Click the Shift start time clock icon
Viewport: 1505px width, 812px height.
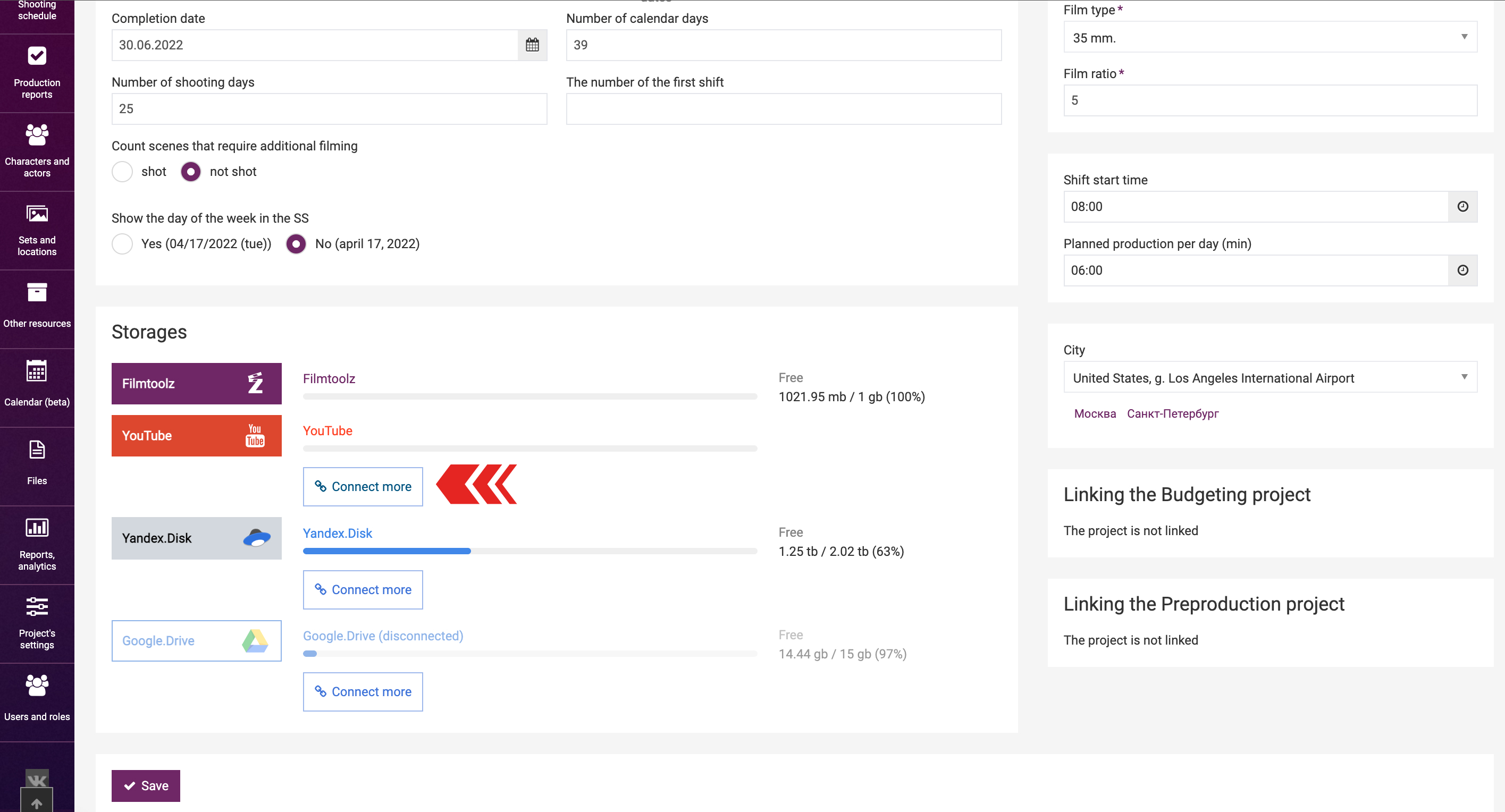point(1462,206)
